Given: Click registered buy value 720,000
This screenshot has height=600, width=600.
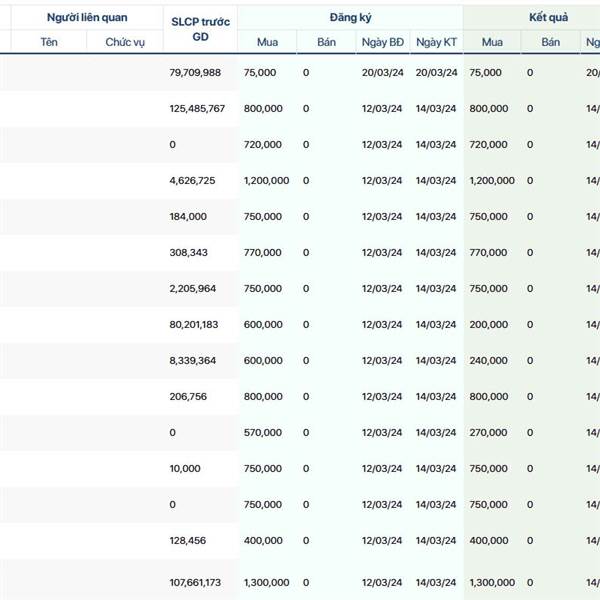Looking at the screenshot, I should pyautogui.click(x=263, y=145).
